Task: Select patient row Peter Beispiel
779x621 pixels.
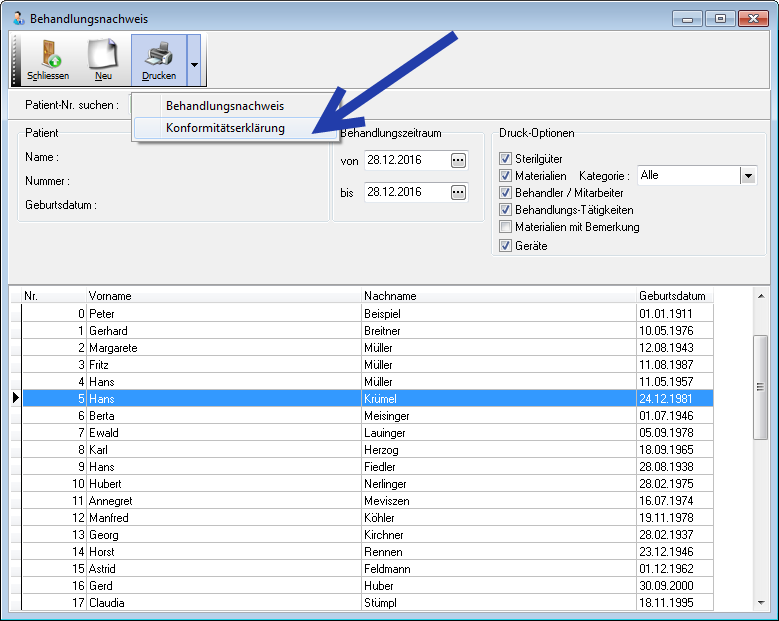Action: [368, 313]
